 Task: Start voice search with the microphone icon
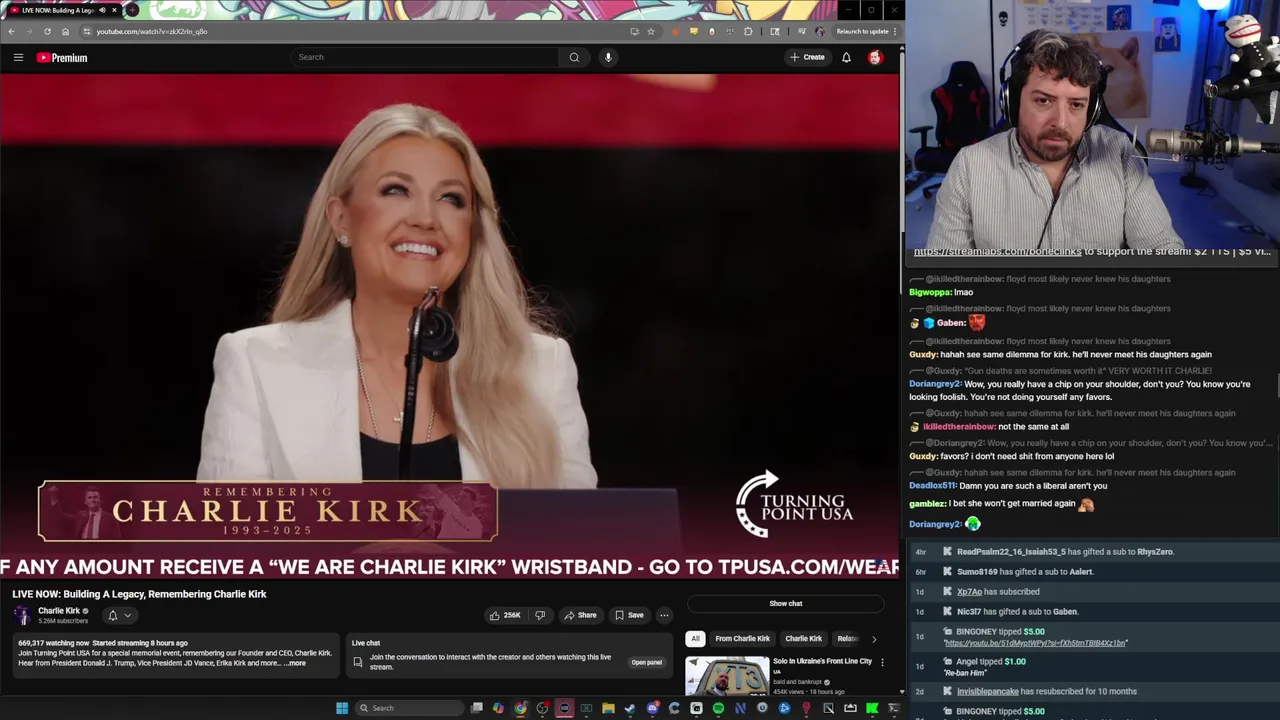608,57
